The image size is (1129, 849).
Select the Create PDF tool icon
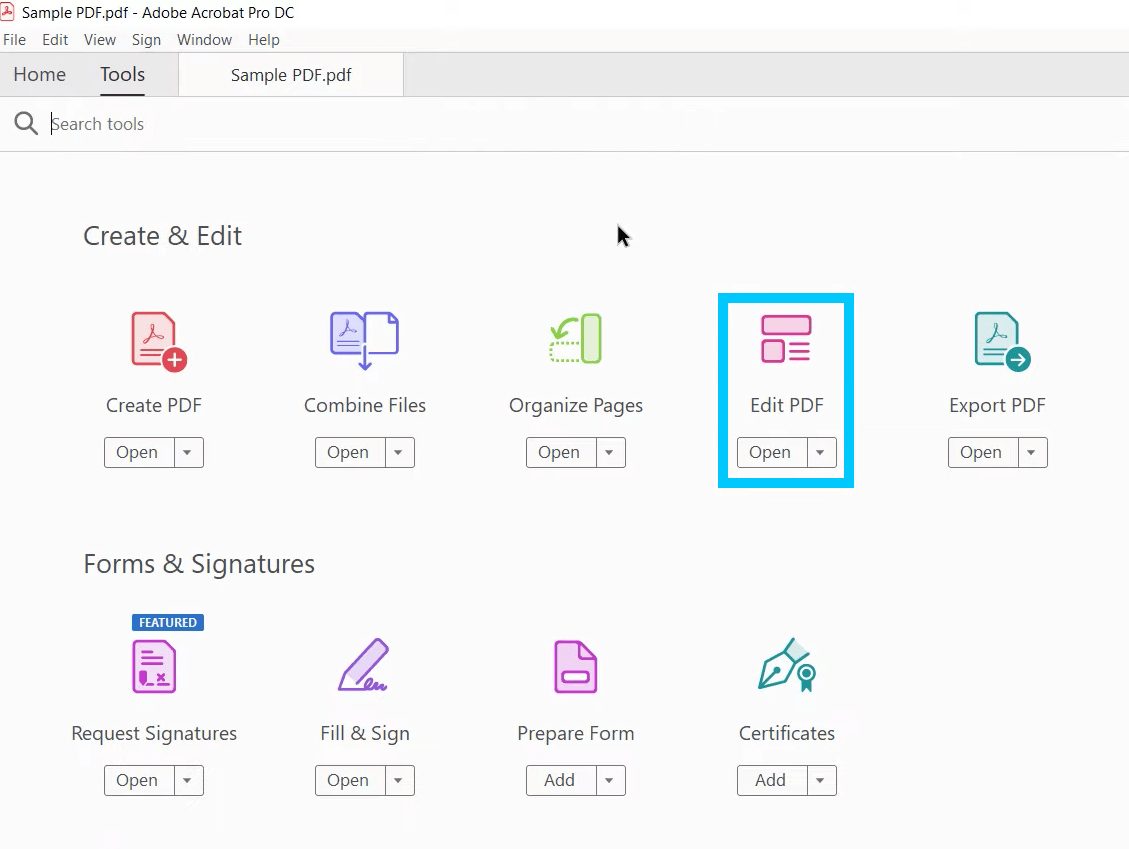154,339
